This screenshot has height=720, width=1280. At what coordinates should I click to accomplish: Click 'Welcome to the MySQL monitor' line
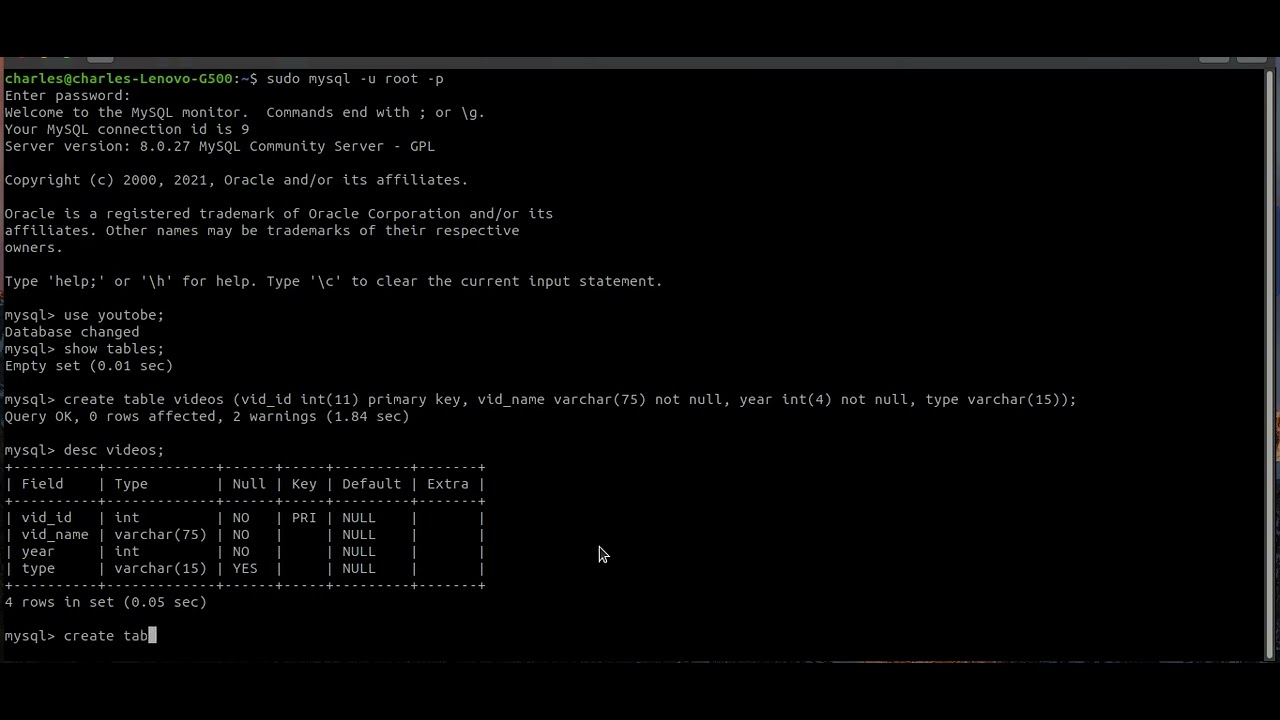point(245,113)
